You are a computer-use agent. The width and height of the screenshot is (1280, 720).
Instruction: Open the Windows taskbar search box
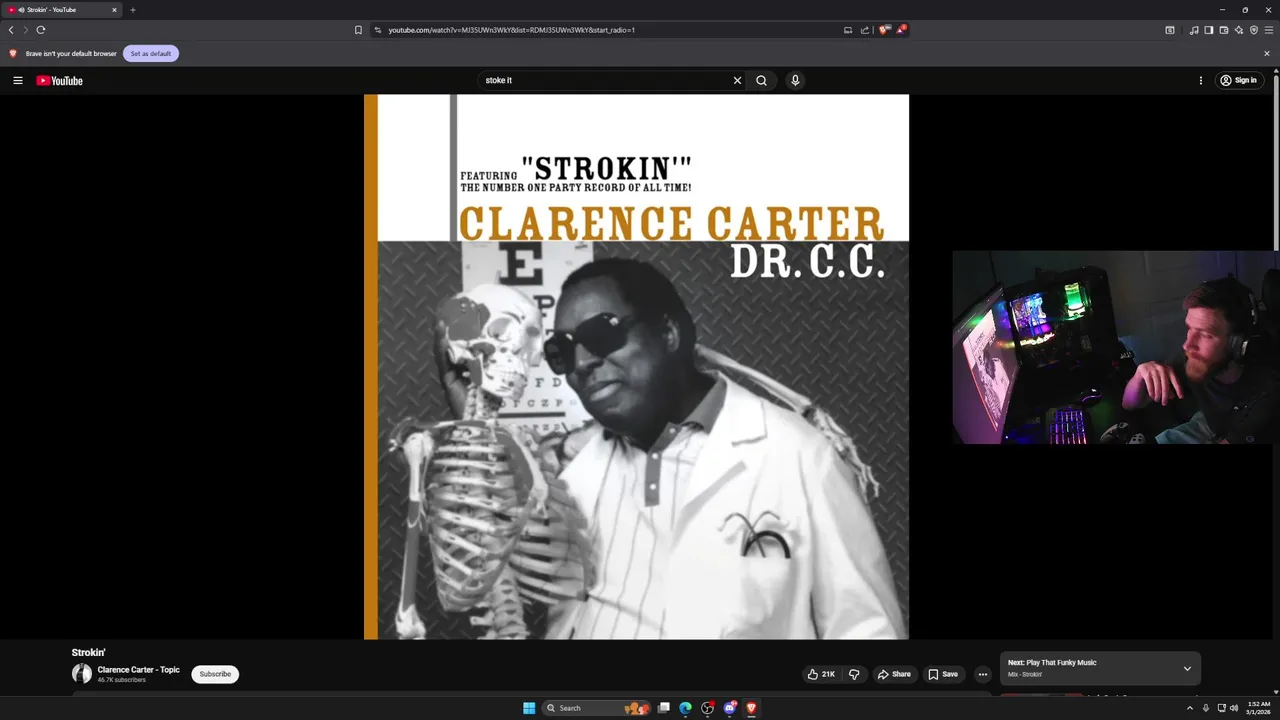point(597,708)
